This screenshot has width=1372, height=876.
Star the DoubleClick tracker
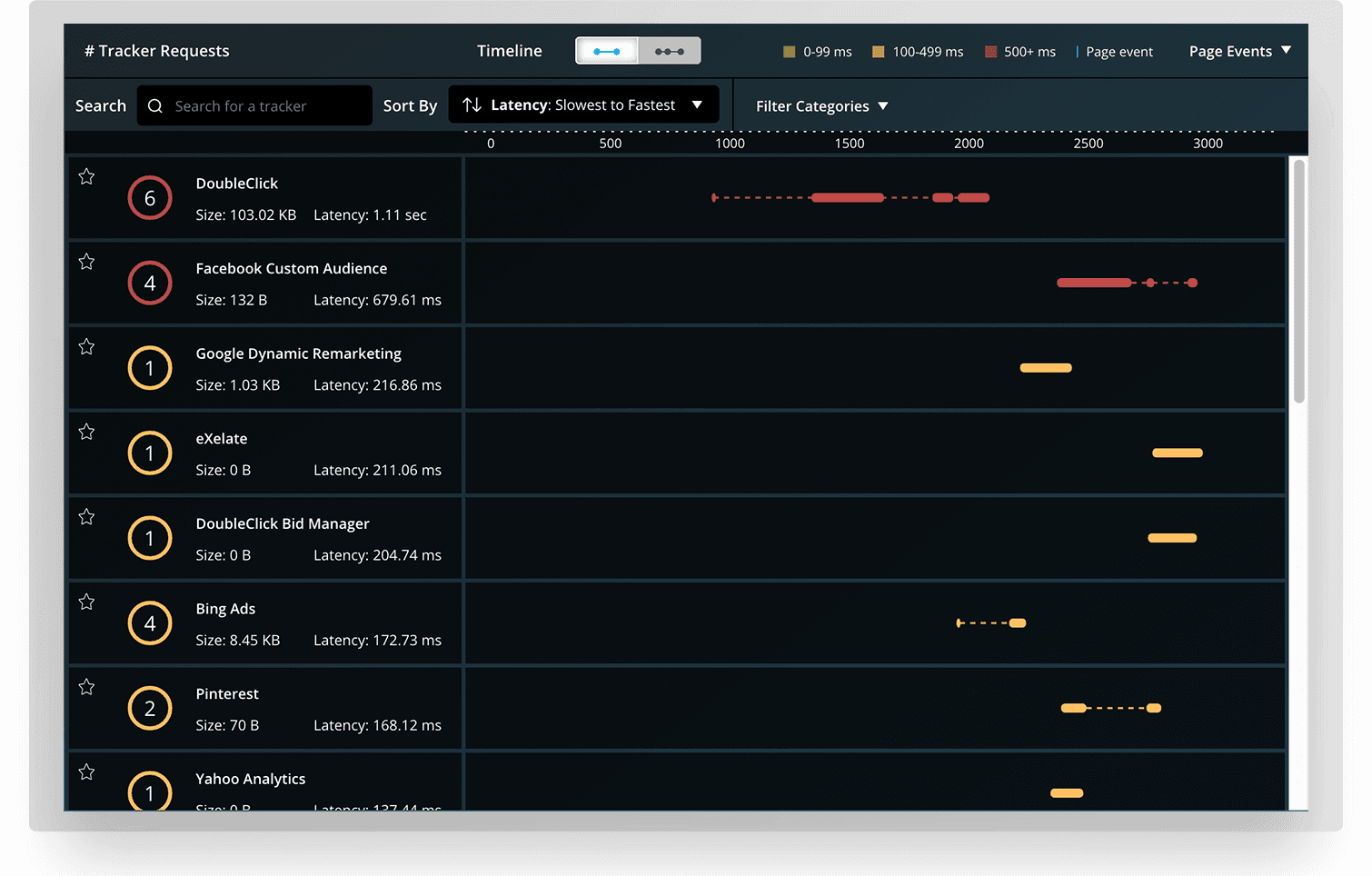[86, 176]
